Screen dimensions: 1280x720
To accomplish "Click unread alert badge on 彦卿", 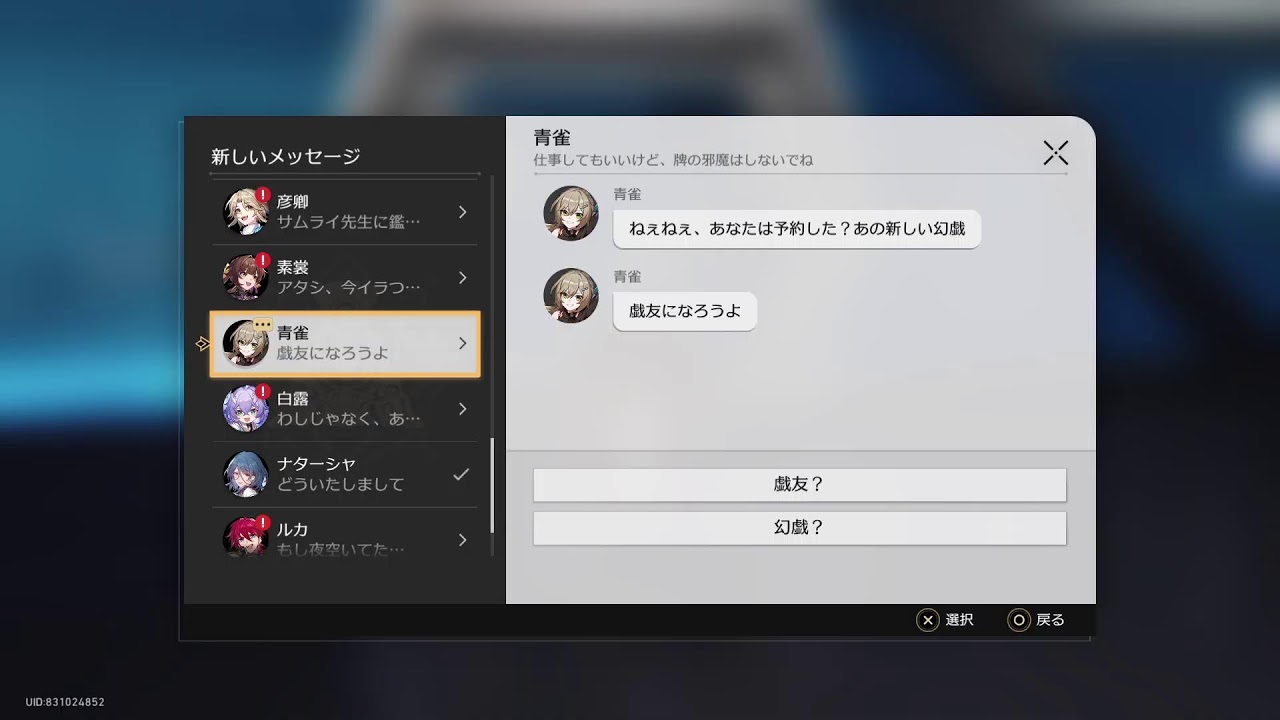I will 263,195.
